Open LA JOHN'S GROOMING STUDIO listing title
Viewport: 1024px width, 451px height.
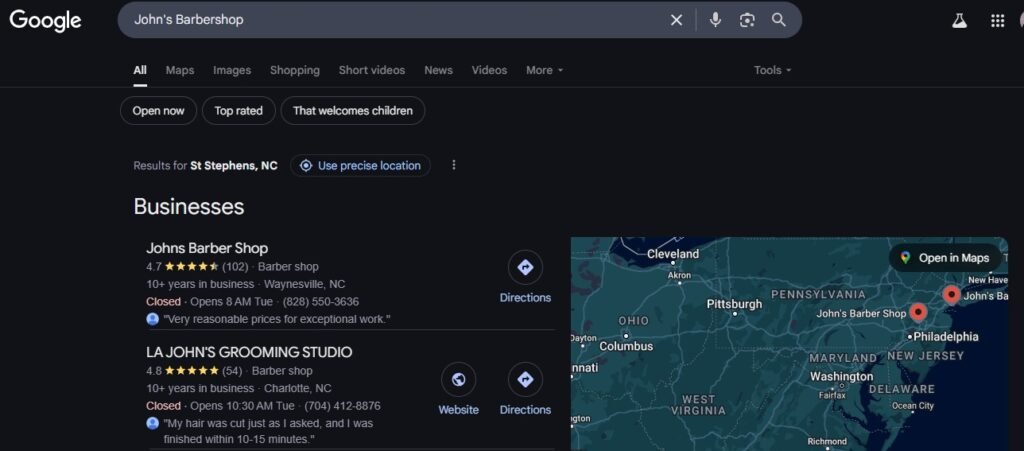click(249, 352)
